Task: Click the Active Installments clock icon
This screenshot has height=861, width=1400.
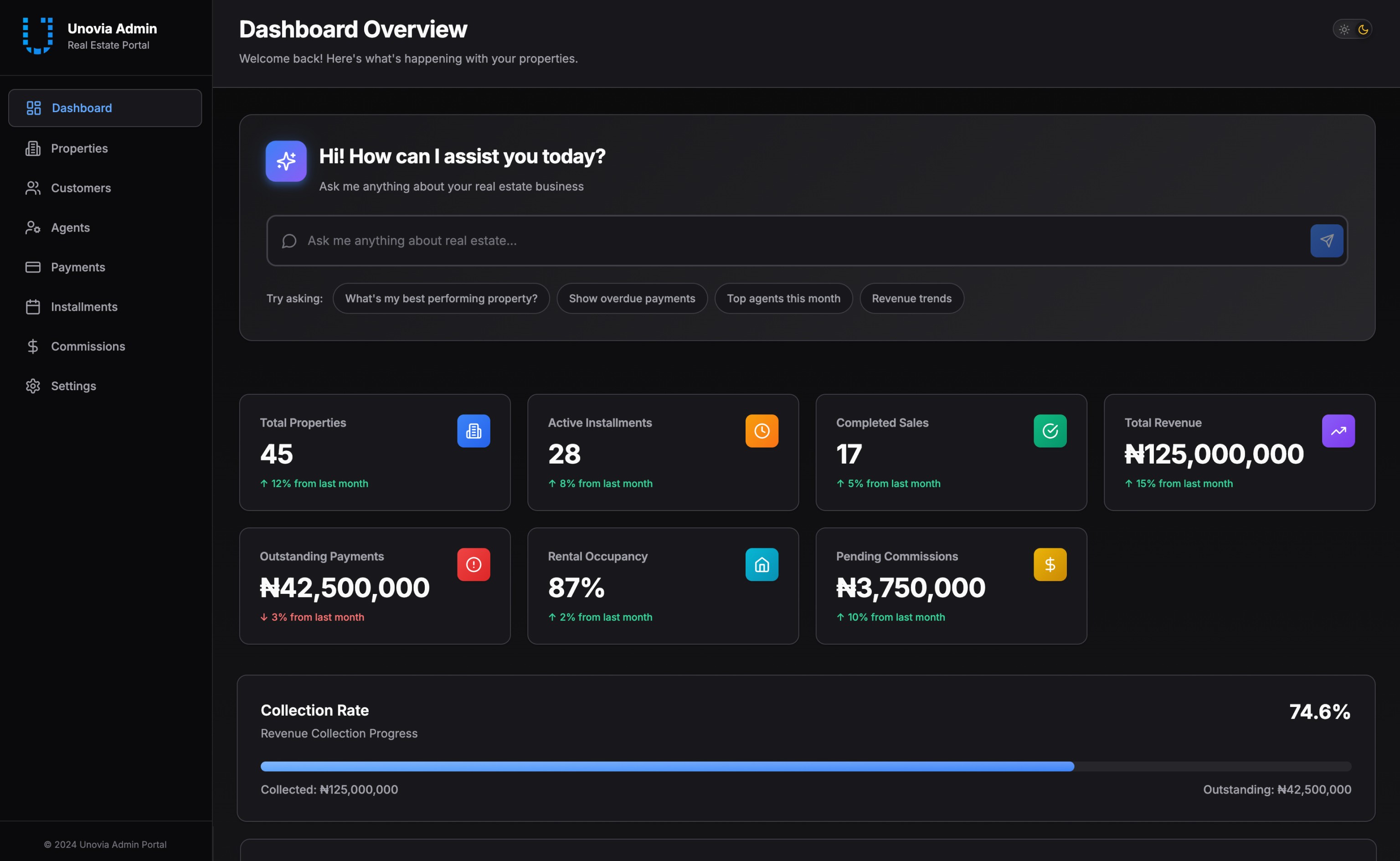Action: pos(761,431)
